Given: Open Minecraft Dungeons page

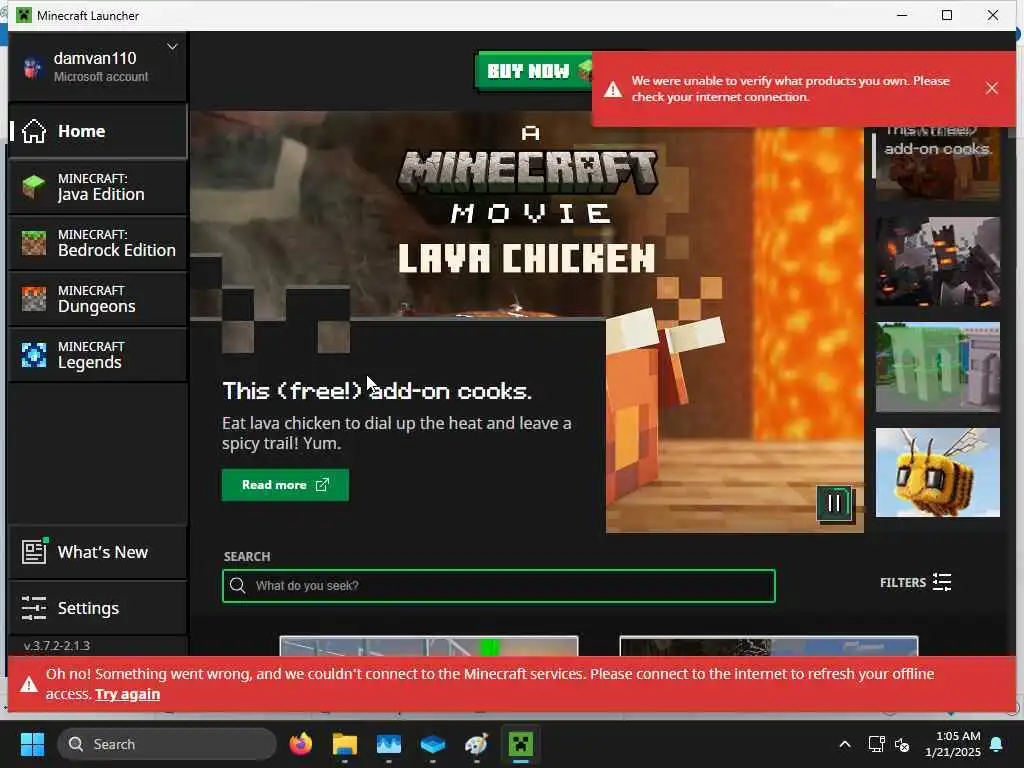Looking at the screenshot, I should (98, 299).
